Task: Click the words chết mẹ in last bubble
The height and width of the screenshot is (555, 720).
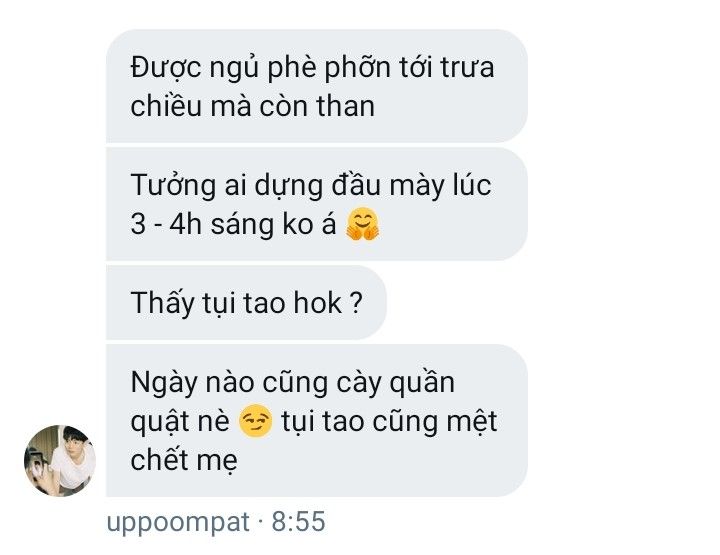Action: coord(184,460)
